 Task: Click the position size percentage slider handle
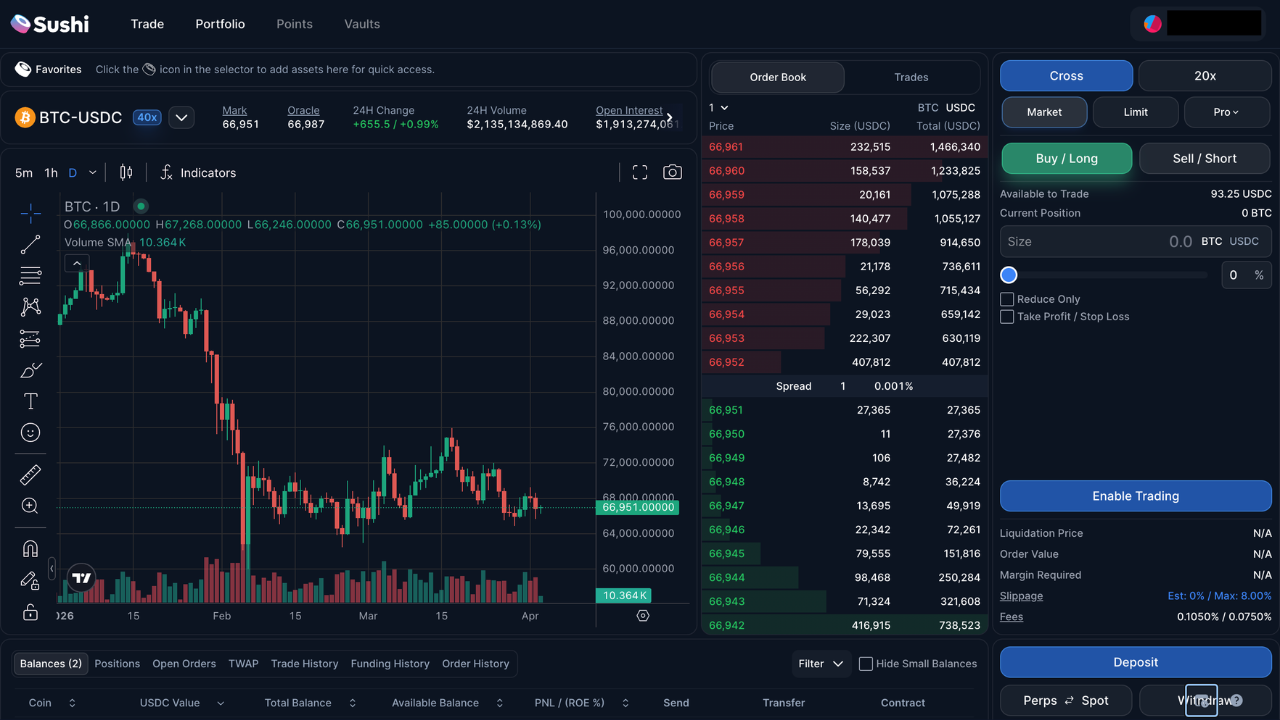click(x=1009, y=275)
